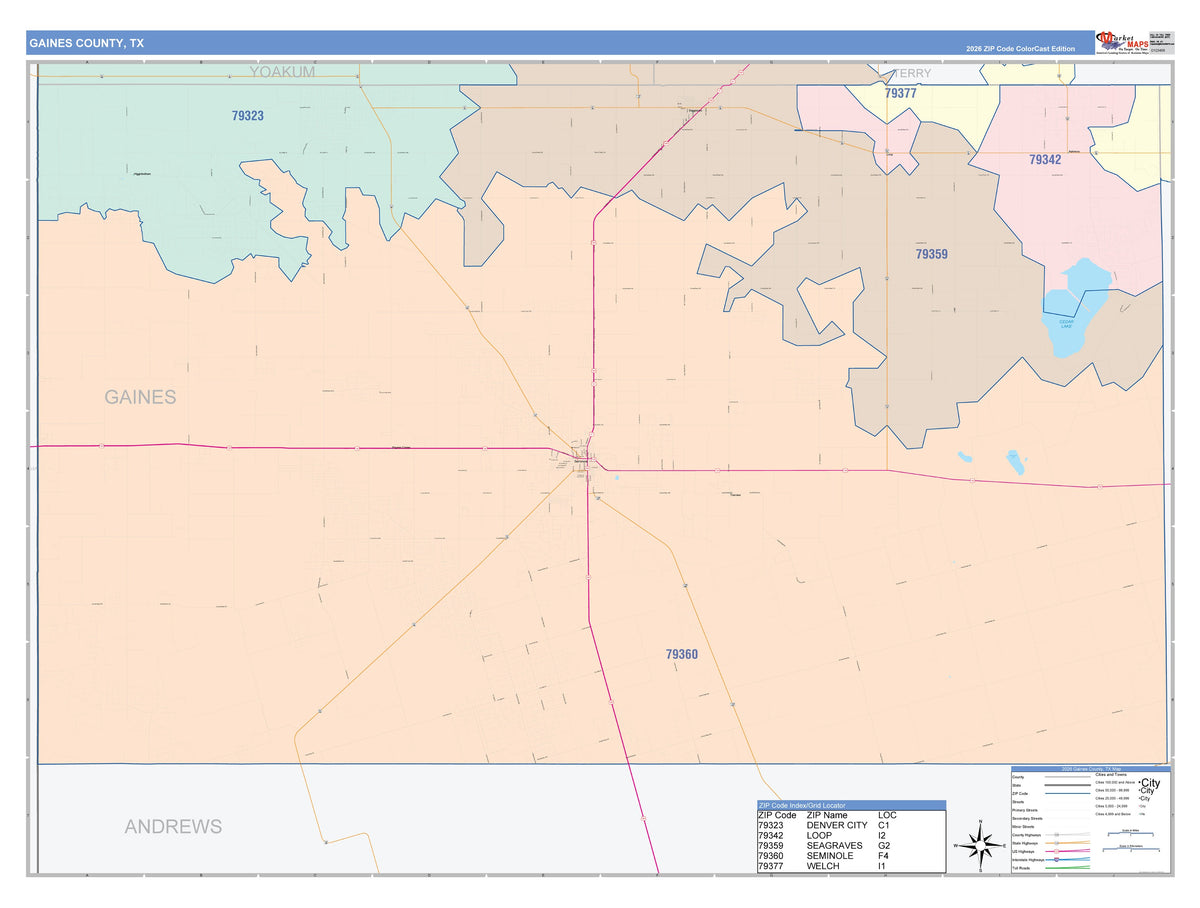
Task: Click LOOP in the index table
Action: tap(820, 835)
